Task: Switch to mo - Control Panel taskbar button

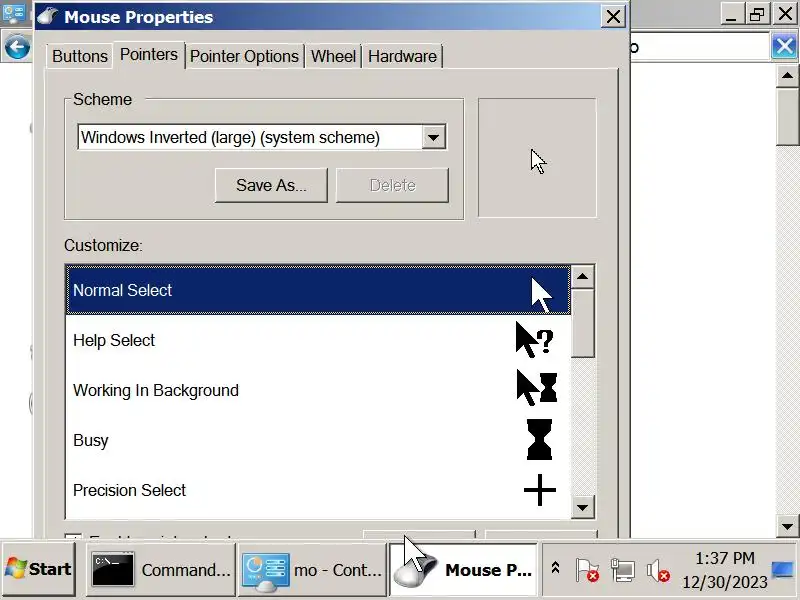Action: click(x=312, y=569)
